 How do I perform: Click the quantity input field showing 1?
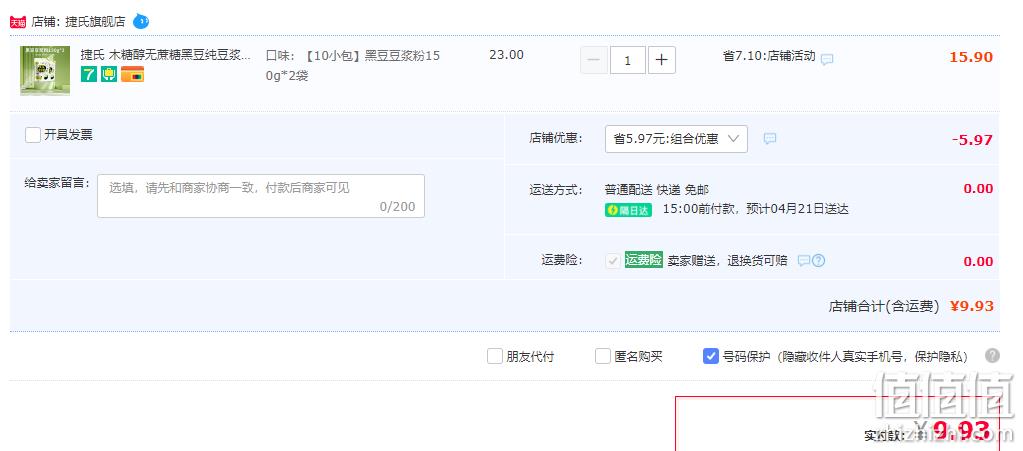pos(628,60)
